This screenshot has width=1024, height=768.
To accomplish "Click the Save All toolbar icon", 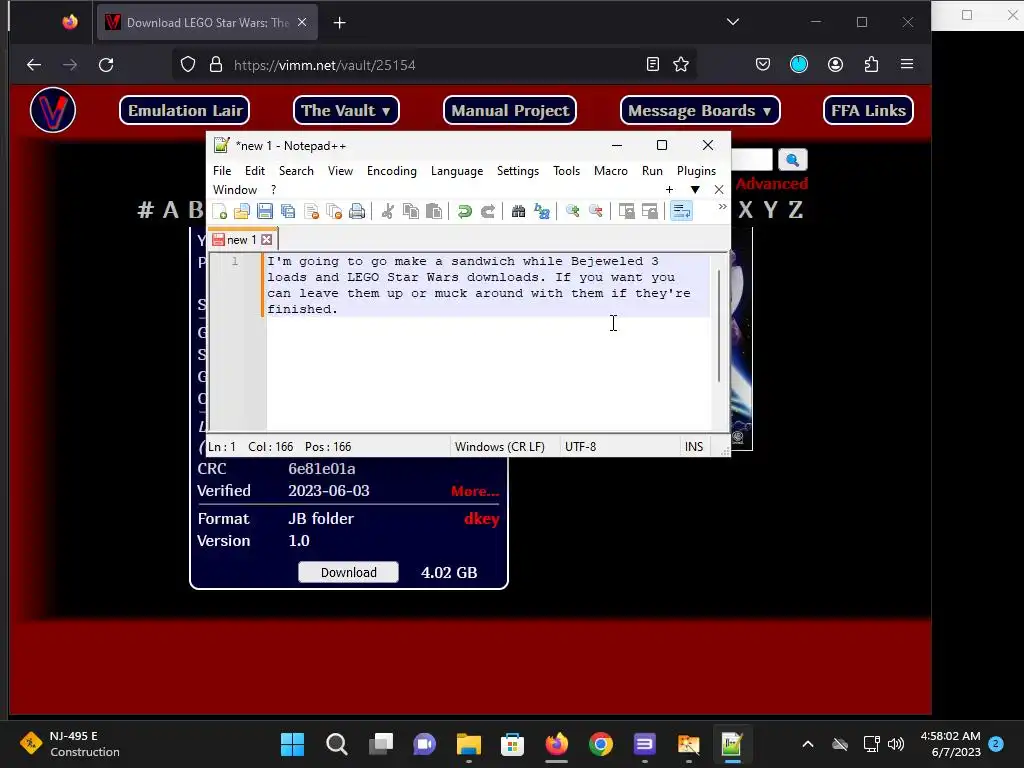I will coord(287,212).
